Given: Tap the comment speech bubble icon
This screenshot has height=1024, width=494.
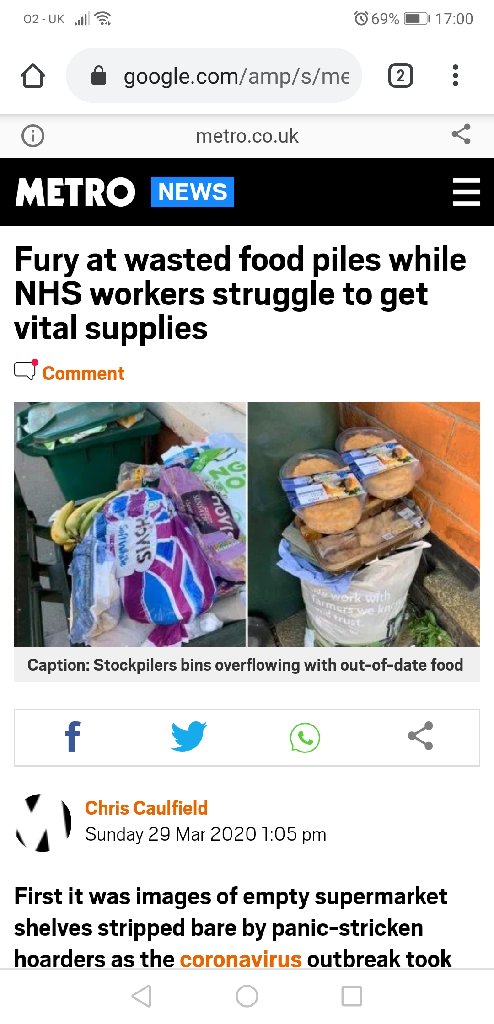Looking at the screenshot, I should pos(25,370).
